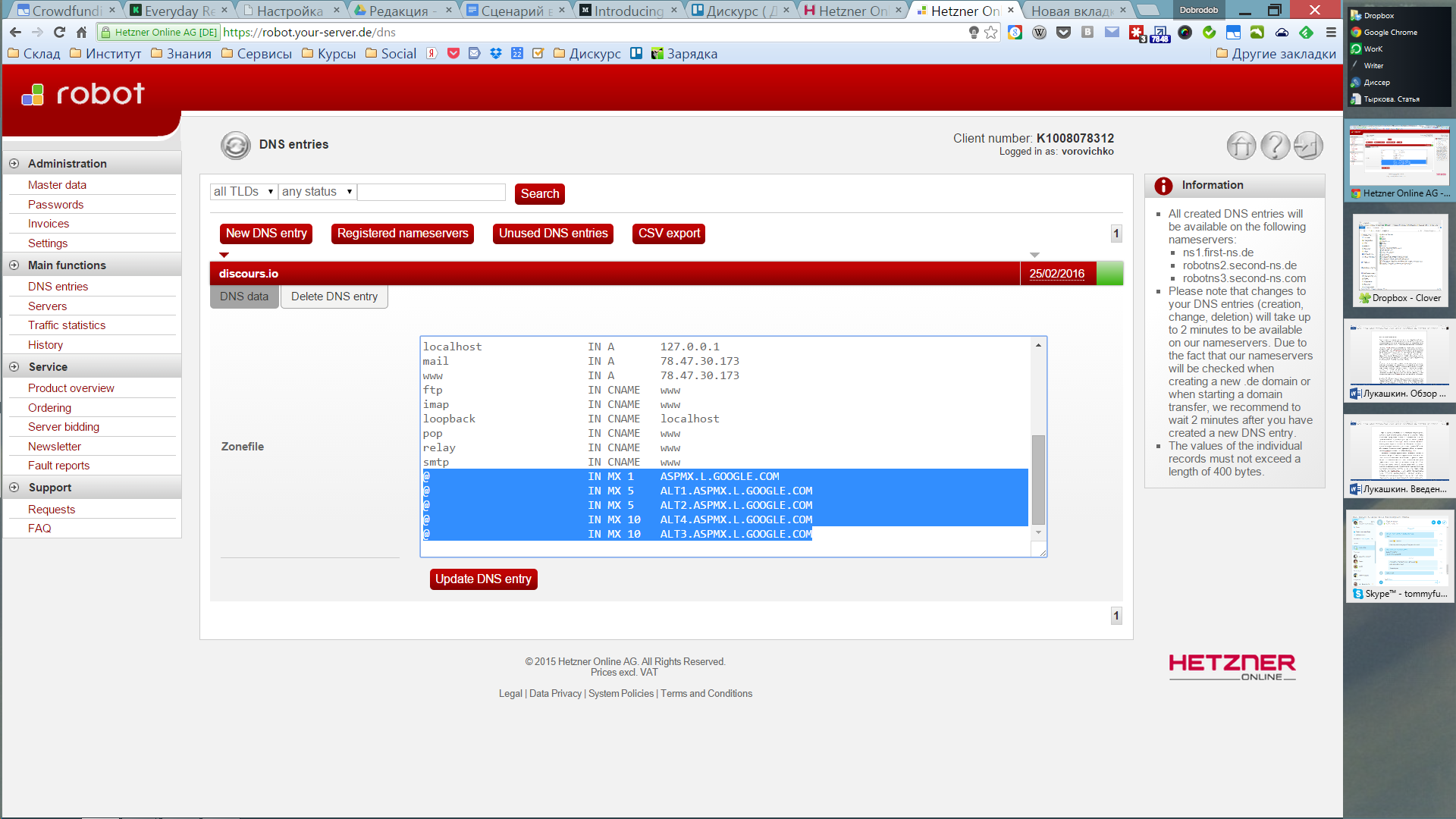1456x819 pixels.
Task: Collapse the Administration section
Action: [x=14, y=164]
